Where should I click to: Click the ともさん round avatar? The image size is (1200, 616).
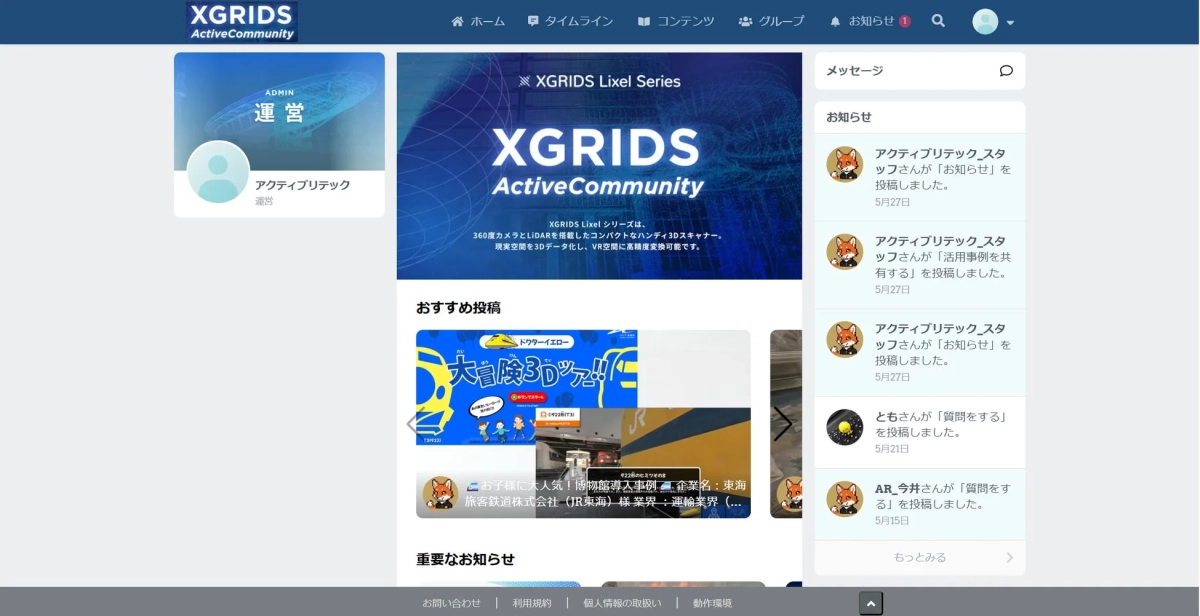click(x=845, y=427)
